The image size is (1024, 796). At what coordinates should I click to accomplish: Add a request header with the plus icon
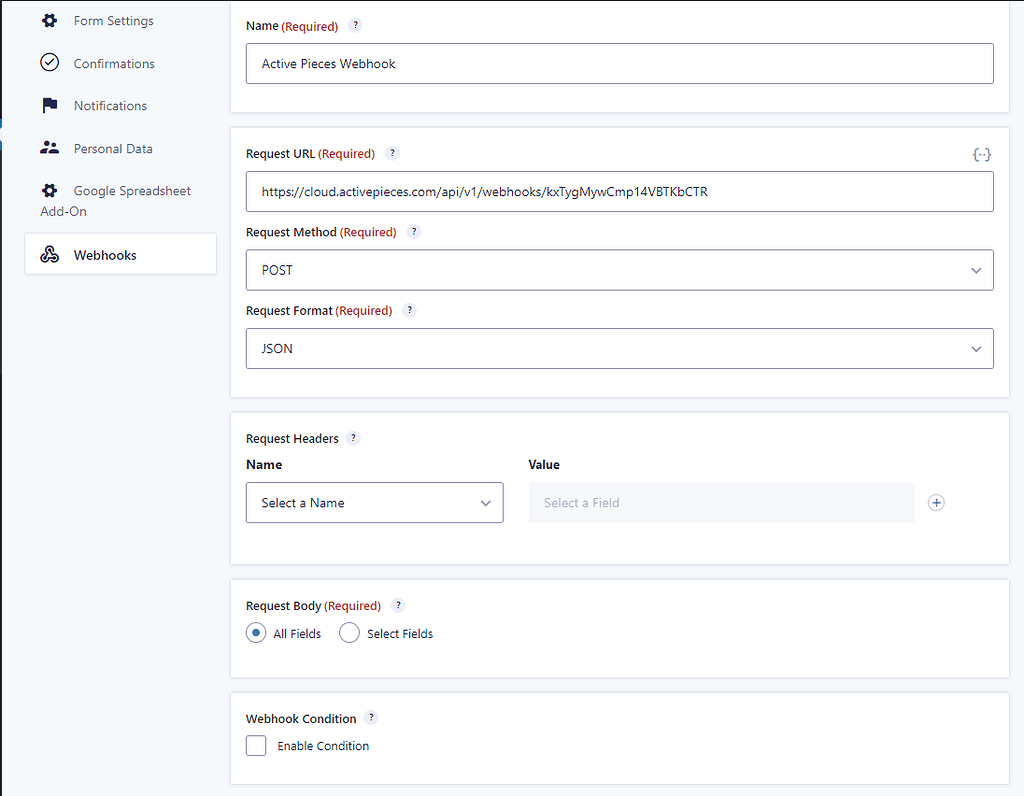tap(936, 502)
